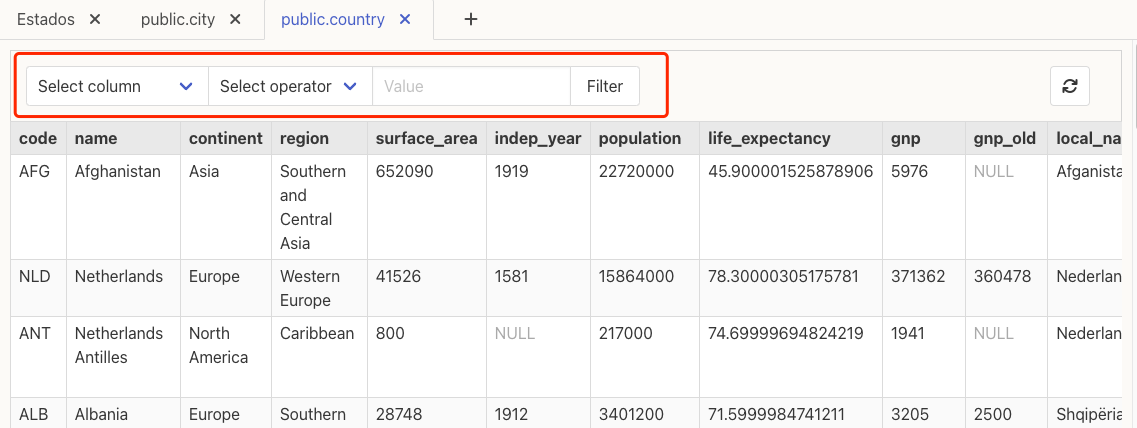Select the ANT code cell
The height and width of the screenshot is (428, 1137).
pyautogui.click(x=38, y=357)
